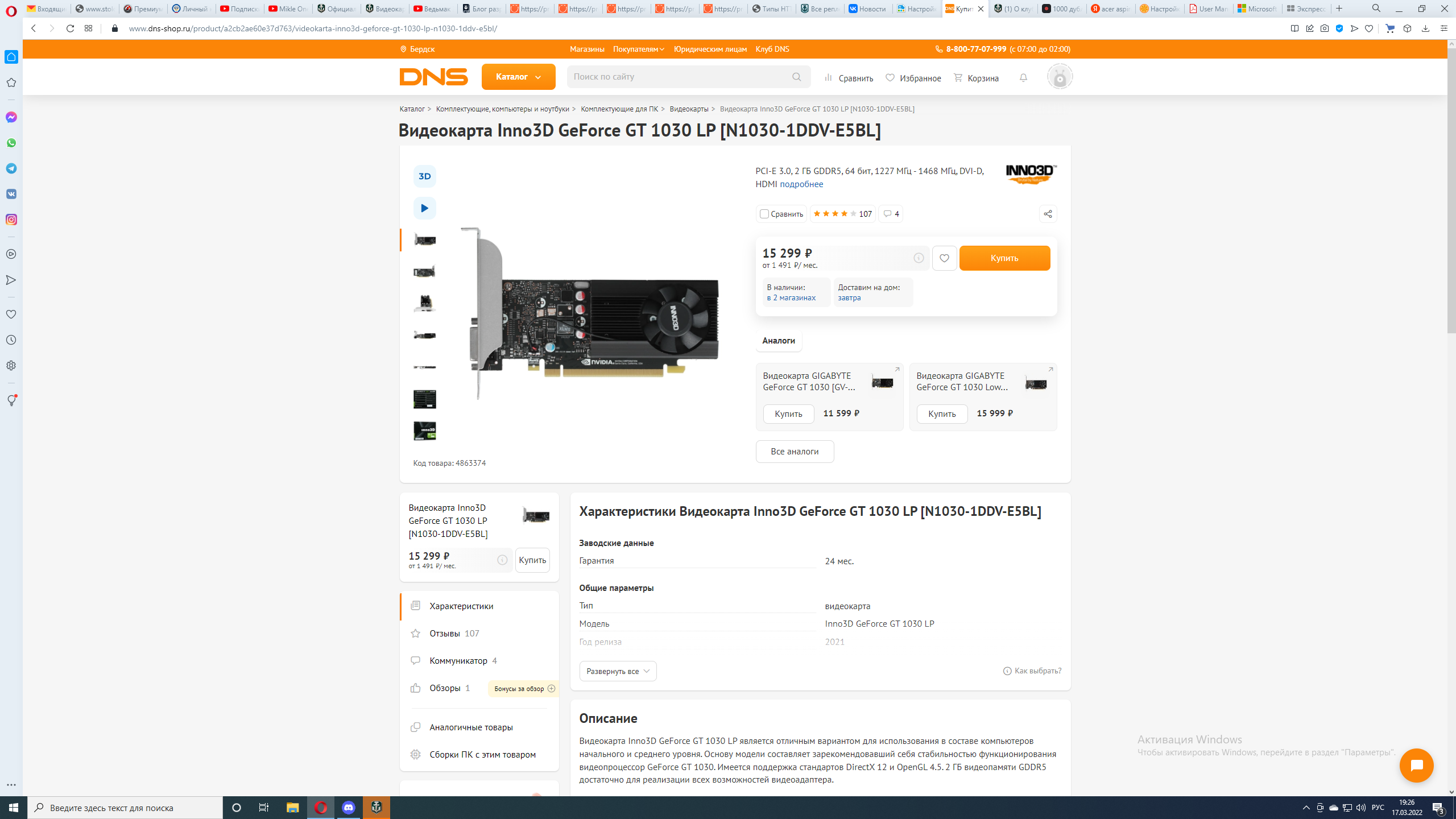
Task: Click the orange Купить button
Action: coord(1004,258)
